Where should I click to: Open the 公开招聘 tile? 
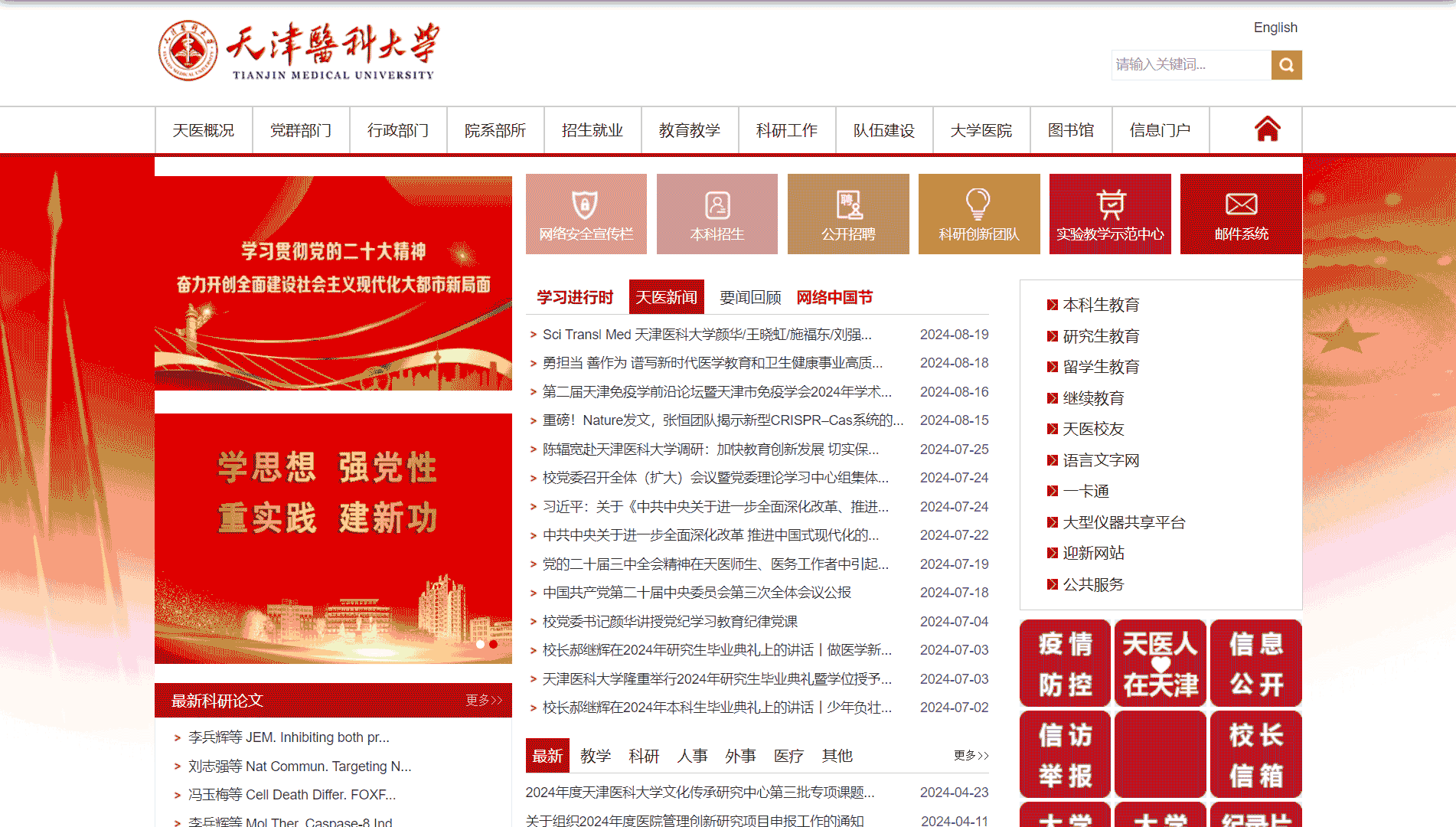click(848, 214)
